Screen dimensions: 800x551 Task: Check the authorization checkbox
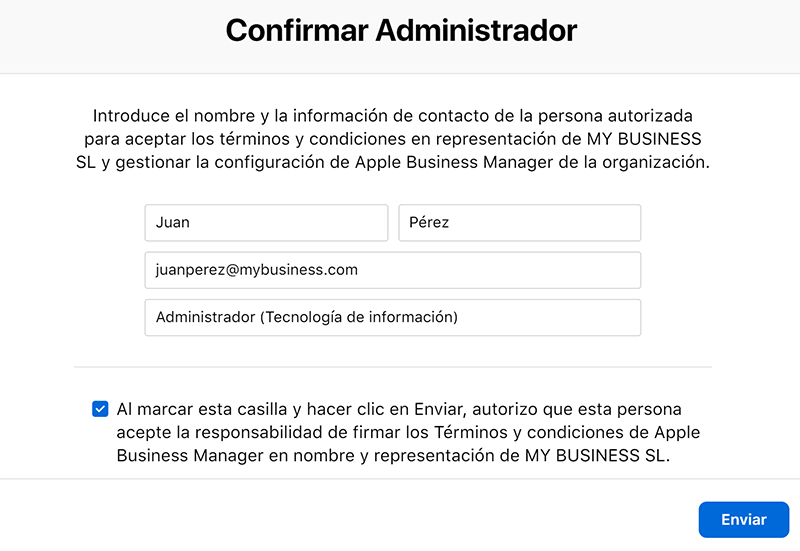tap(100, 409)
